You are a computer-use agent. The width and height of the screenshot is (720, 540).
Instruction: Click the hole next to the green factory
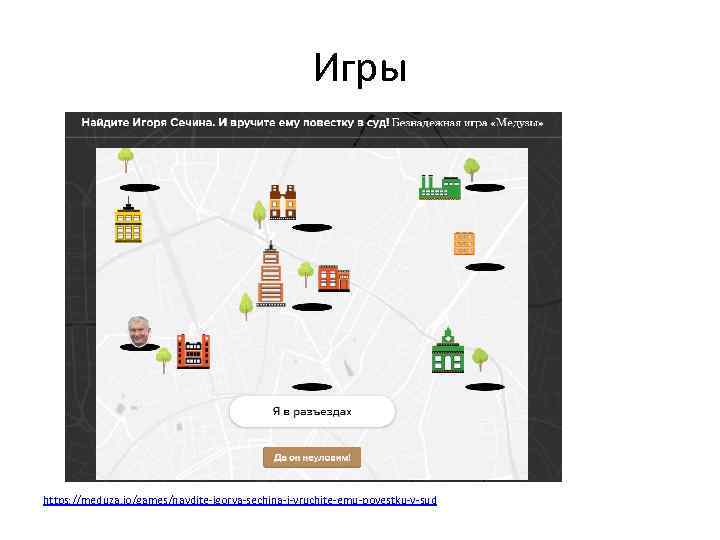click(485, 187)
